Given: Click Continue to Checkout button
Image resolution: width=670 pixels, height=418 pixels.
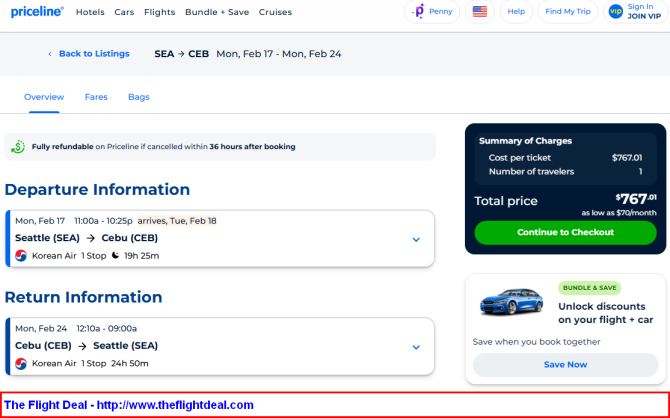Looking at the screenshot, I should (x=565, y=232).
